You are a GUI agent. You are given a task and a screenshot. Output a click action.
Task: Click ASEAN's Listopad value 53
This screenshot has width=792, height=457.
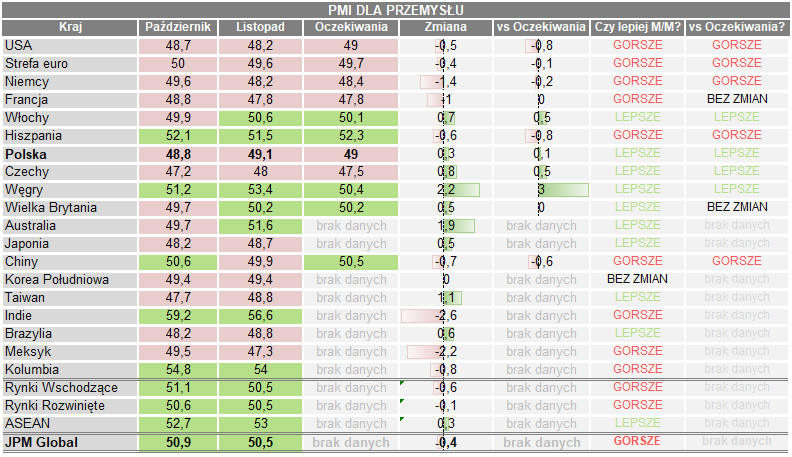tap(260, 424)
